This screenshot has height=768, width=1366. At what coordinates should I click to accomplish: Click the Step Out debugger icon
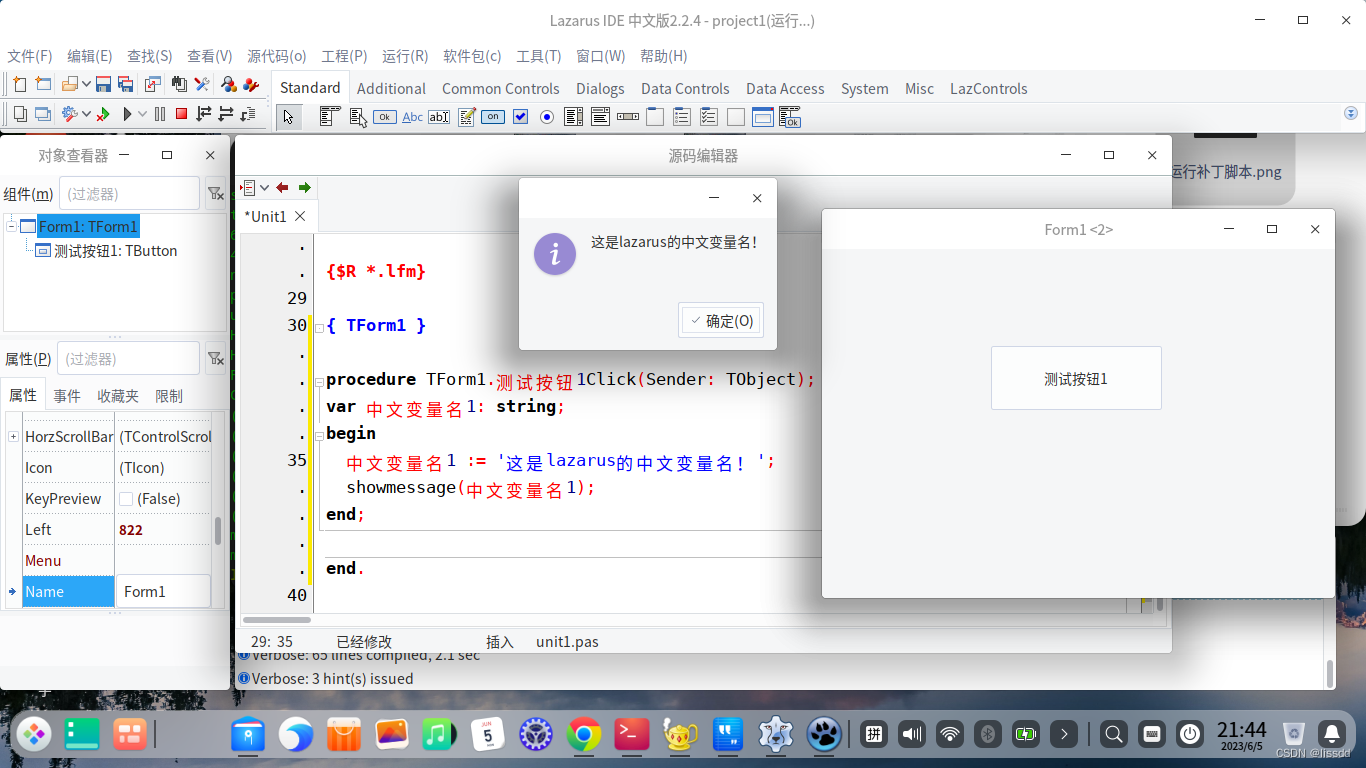[248, 114]
